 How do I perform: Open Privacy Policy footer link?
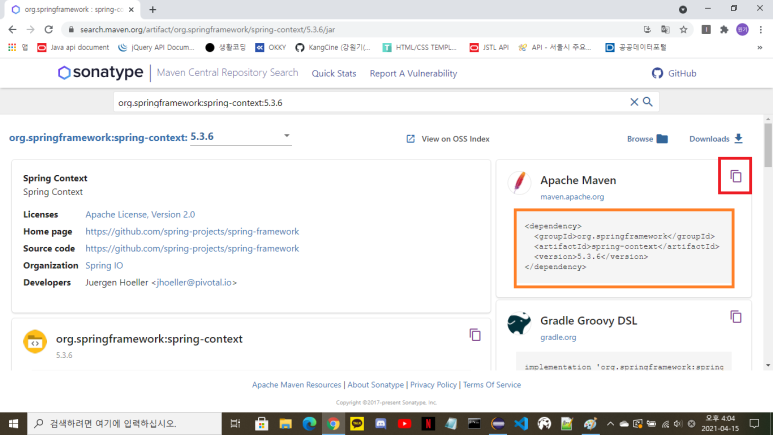point(433,385)
